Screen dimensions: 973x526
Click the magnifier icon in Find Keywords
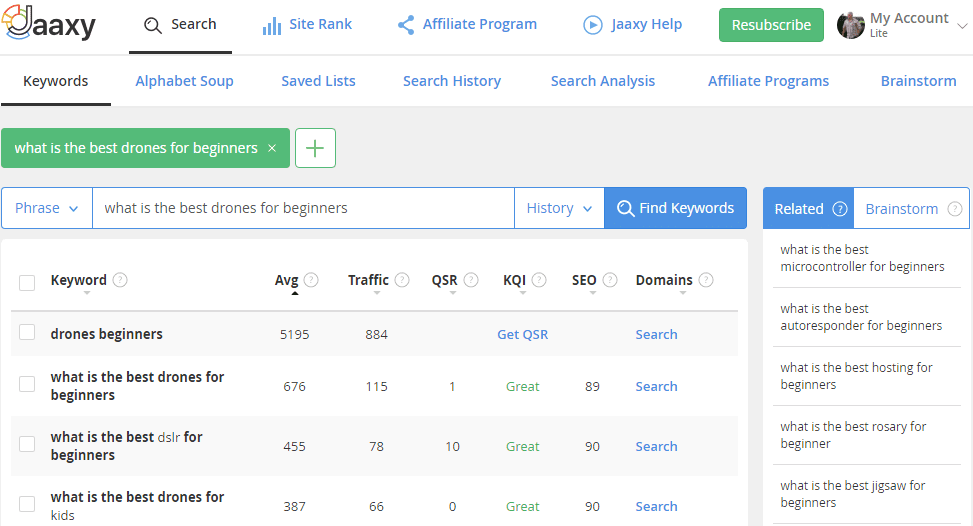pos(625,208)
